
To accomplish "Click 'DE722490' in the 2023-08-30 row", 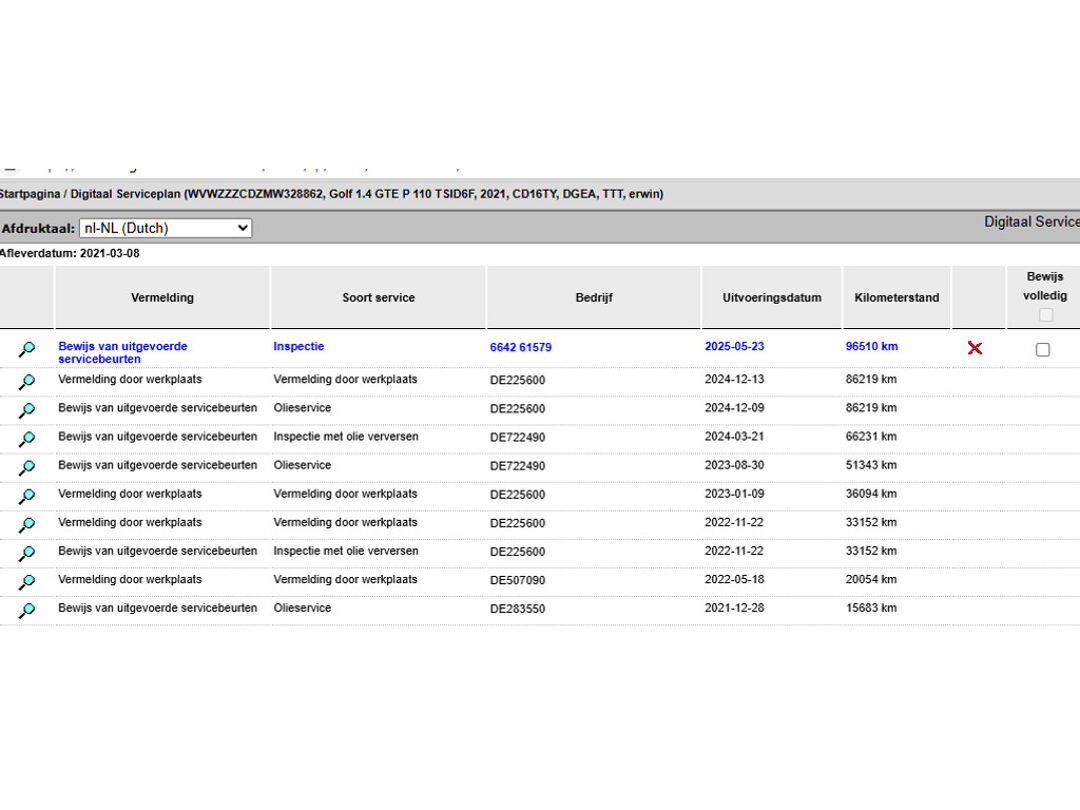I will click(517, 466).
